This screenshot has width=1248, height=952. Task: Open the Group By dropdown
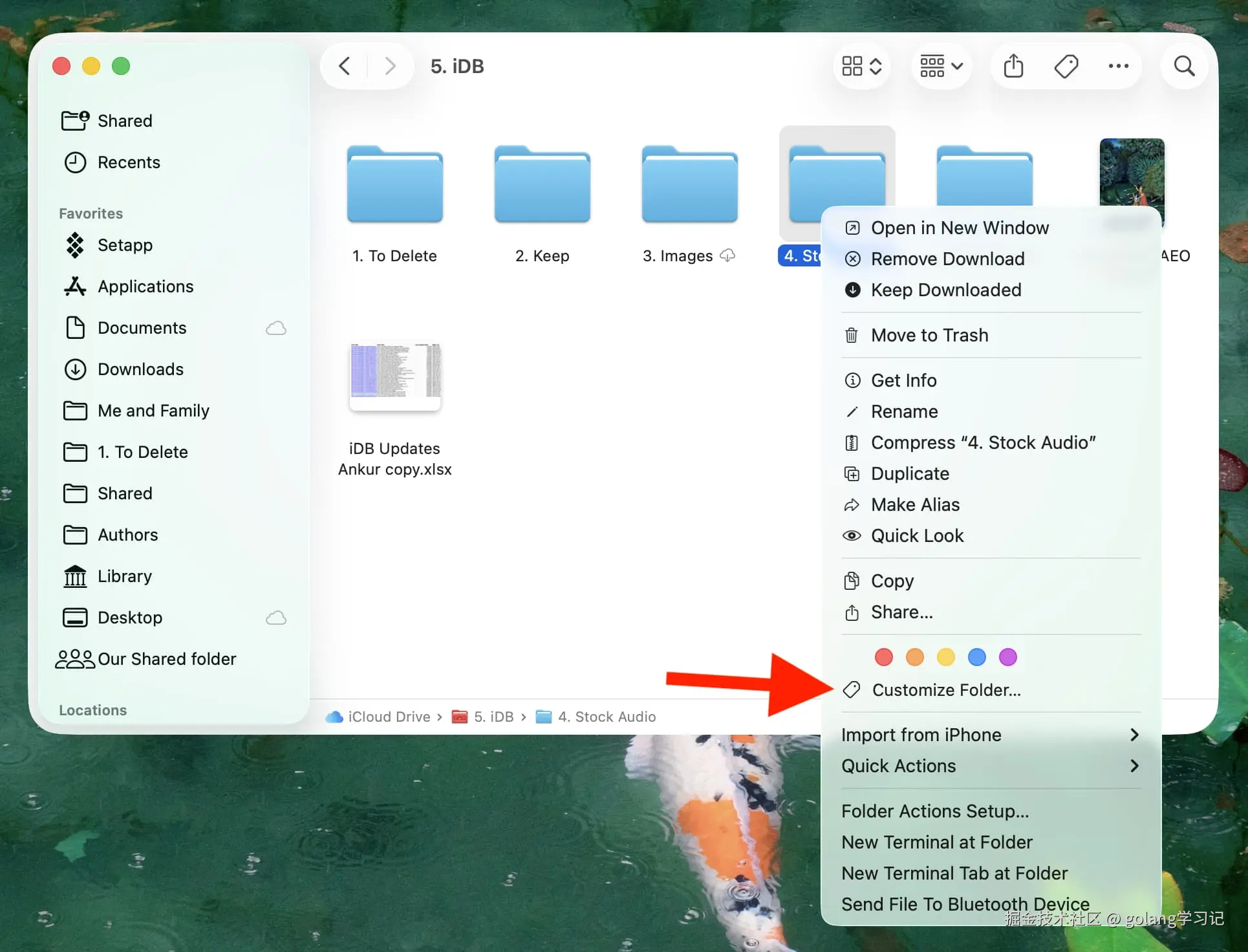941,66
